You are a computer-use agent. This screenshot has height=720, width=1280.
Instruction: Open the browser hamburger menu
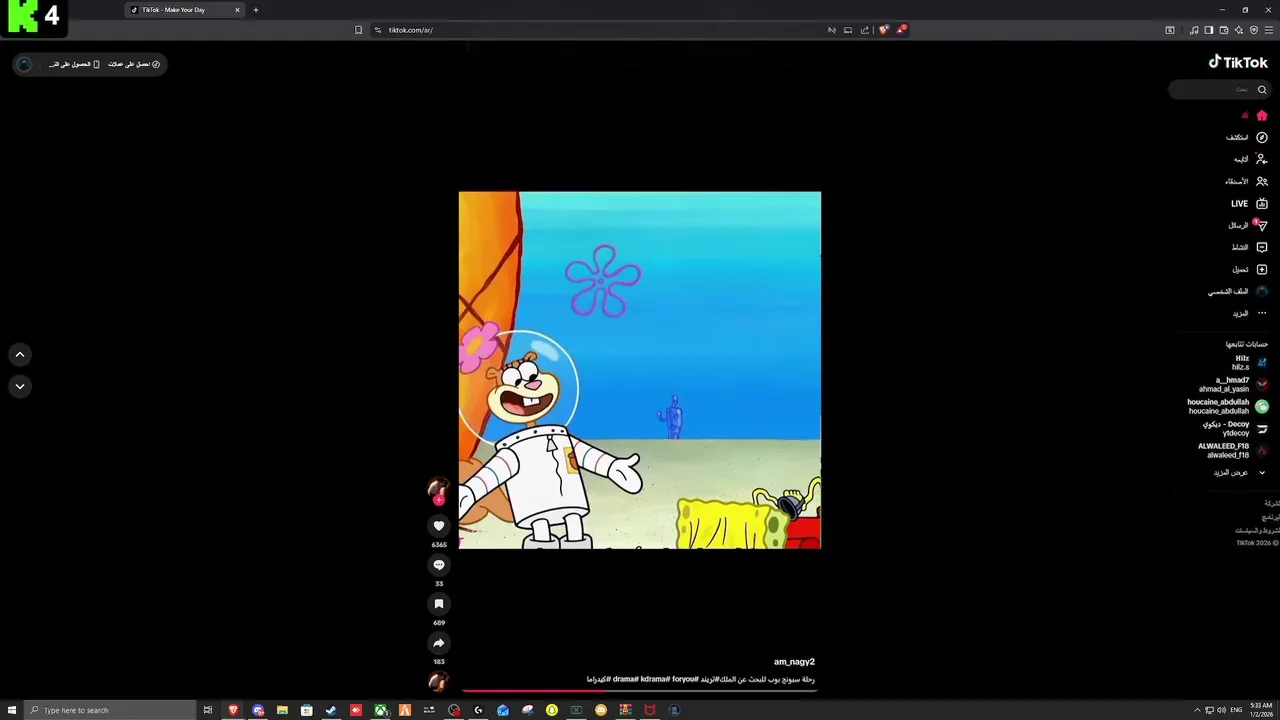[x=1269, y=30]
